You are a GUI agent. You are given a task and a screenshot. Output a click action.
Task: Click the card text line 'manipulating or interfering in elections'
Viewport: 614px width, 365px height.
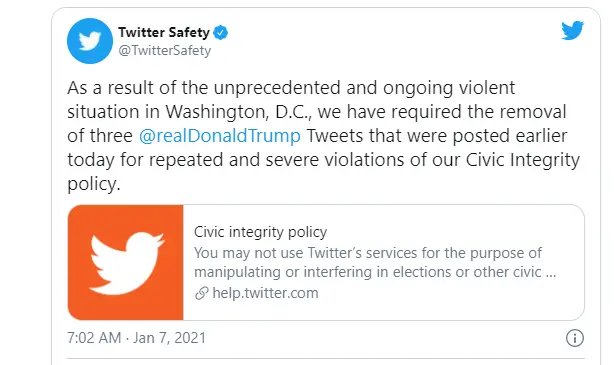(x=375, y=272)
